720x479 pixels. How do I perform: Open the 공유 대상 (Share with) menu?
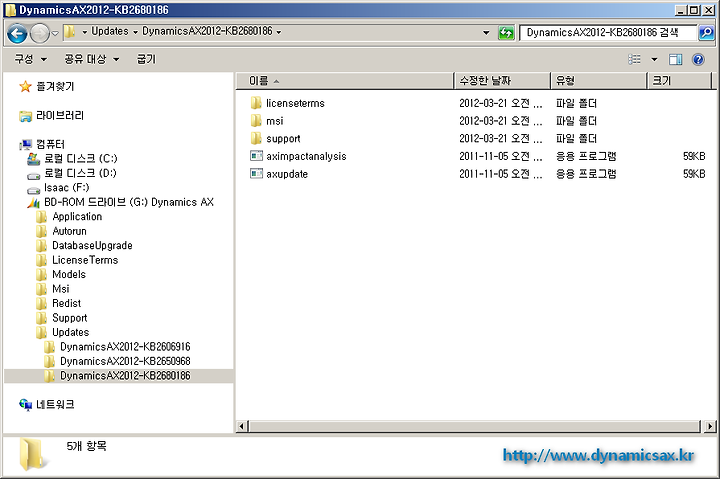coord(91,59)
